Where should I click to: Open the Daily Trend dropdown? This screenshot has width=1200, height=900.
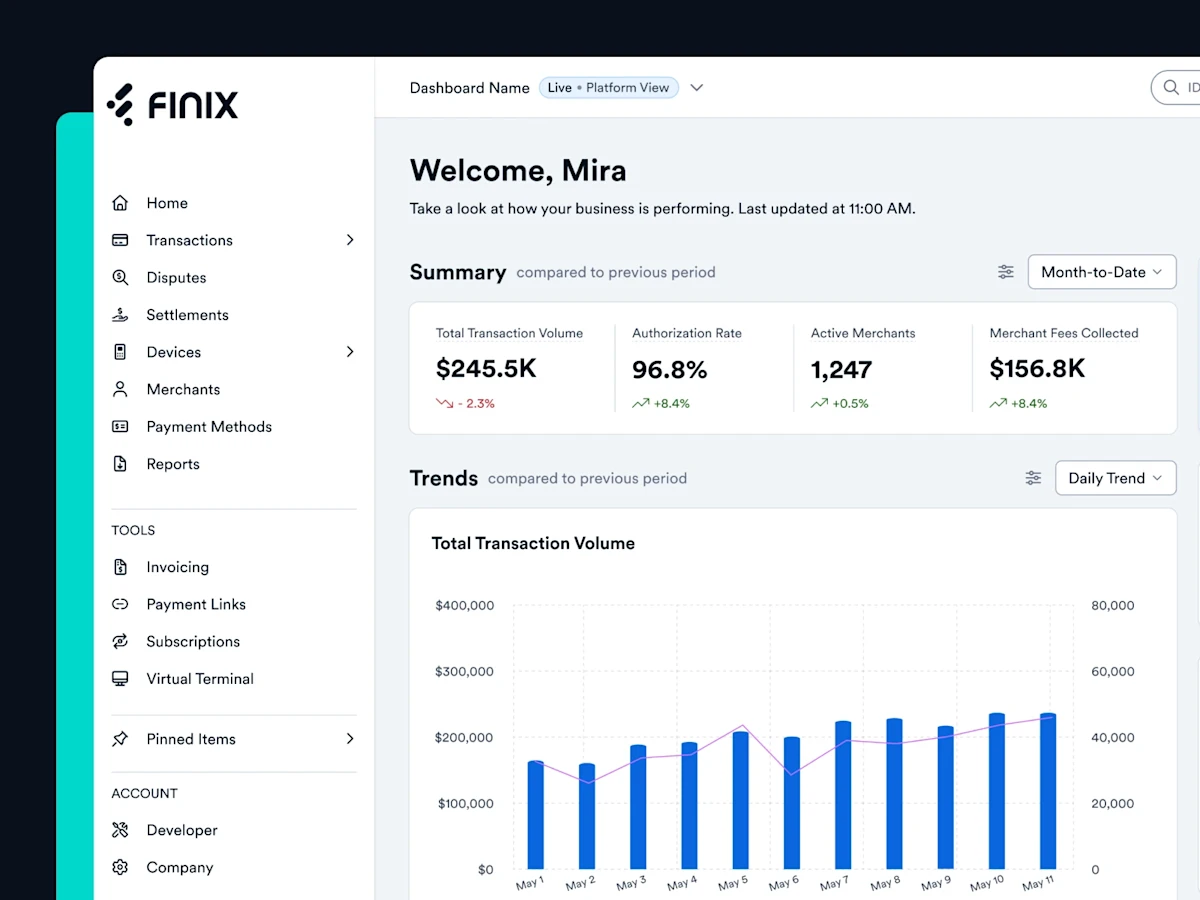(x=1116, y=478)
